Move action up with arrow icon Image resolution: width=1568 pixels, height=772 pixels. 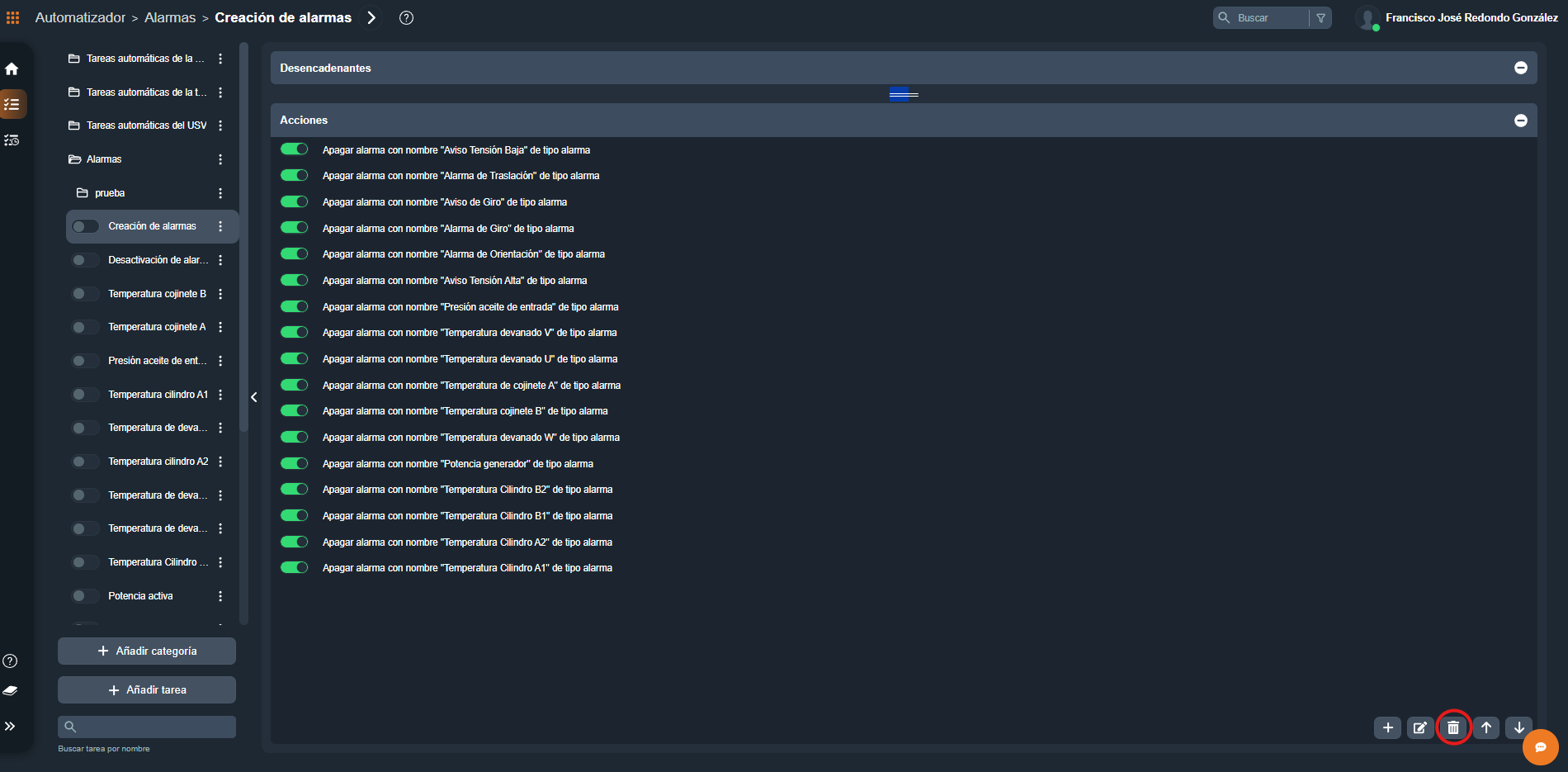tap(1485, 727)
